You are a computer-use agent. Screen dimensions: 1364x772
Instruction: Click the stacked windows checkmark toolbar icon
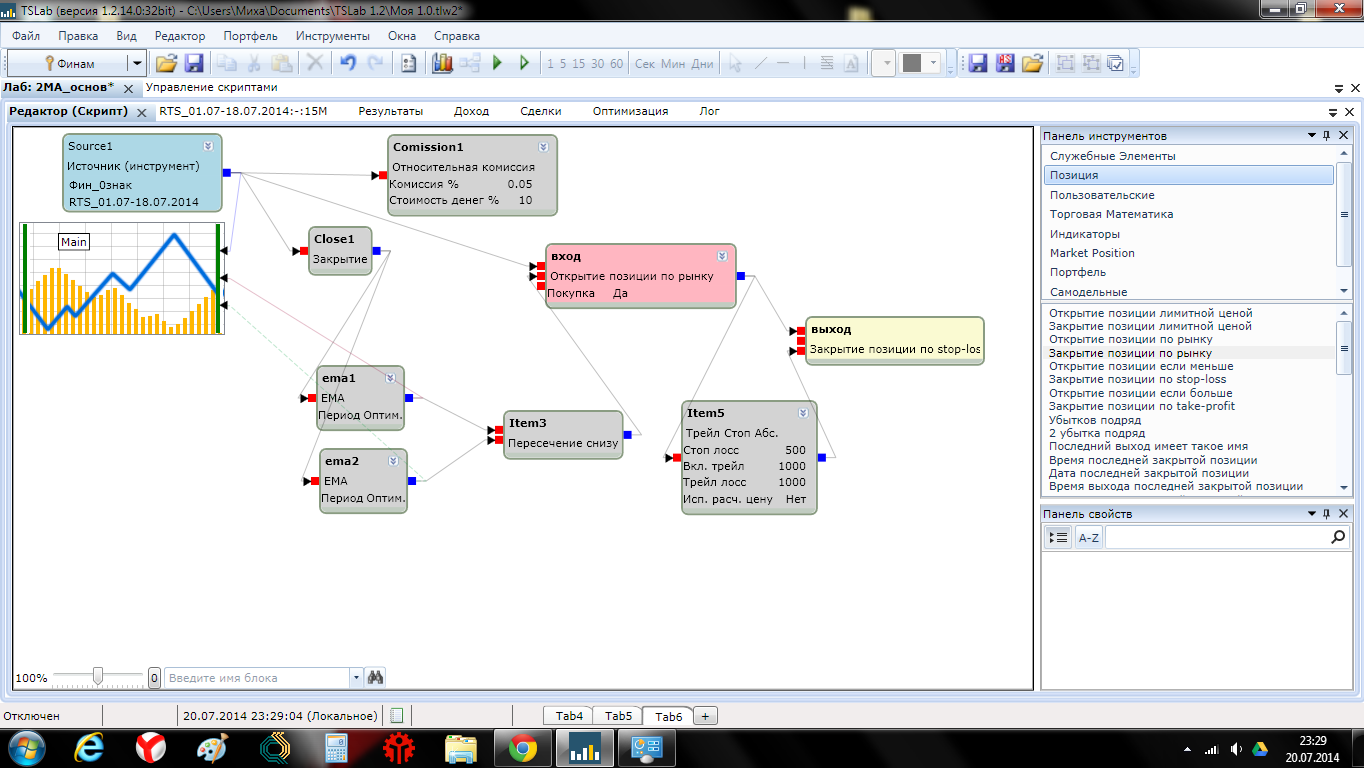[x=1116, y=63]
